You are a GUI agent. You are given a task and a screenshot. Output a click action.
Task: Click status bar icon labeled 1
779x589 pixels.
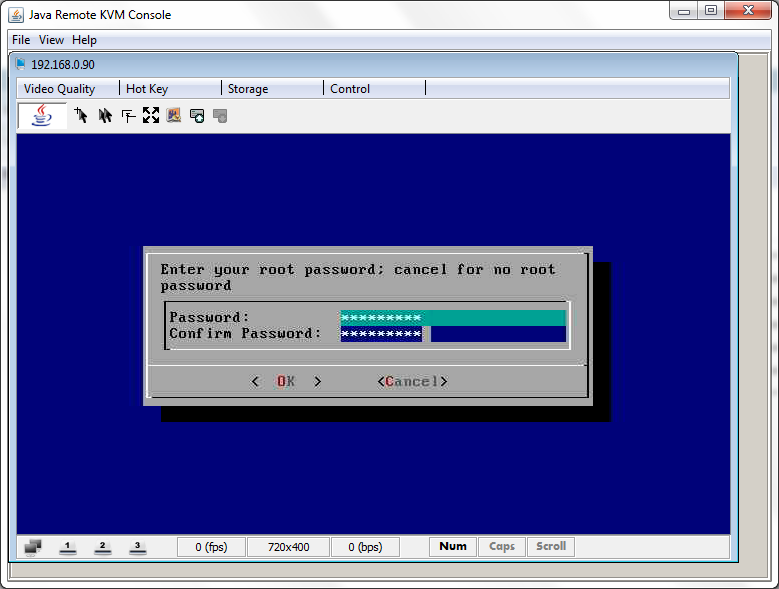tap(68, 547)
